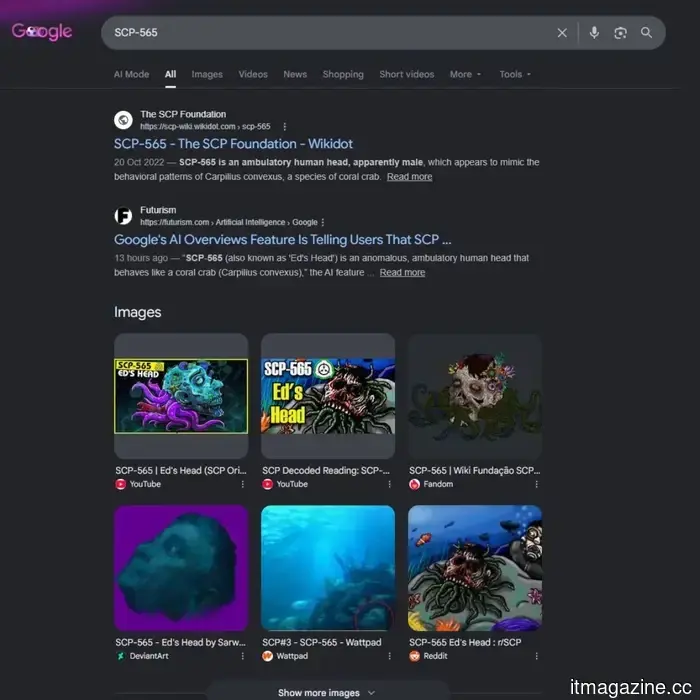This screenshot has height=700, width=700.
Task: Open three-dot menu for Wattpad image result
Action: coord(389,656)
